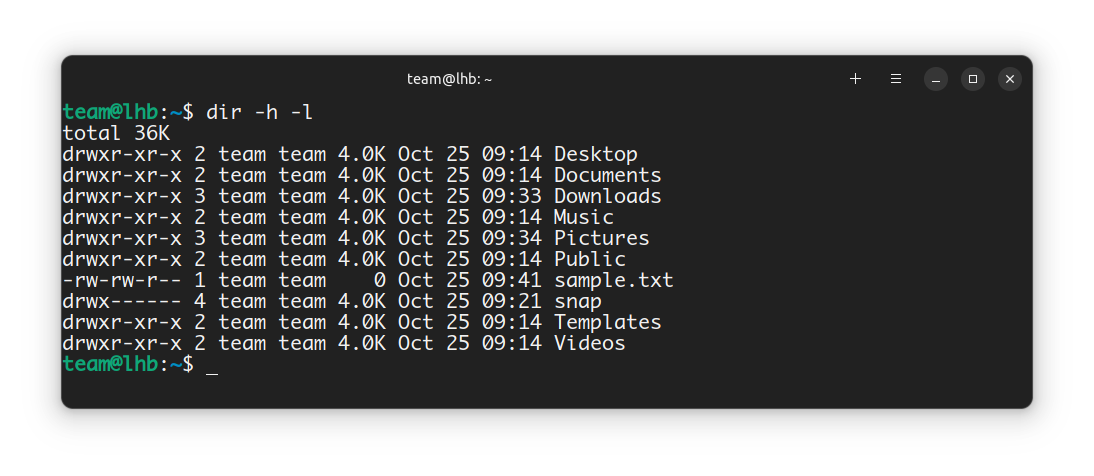Click the window title team@lhb
Screen dimensions: 1094x476
tap(449, 79)
